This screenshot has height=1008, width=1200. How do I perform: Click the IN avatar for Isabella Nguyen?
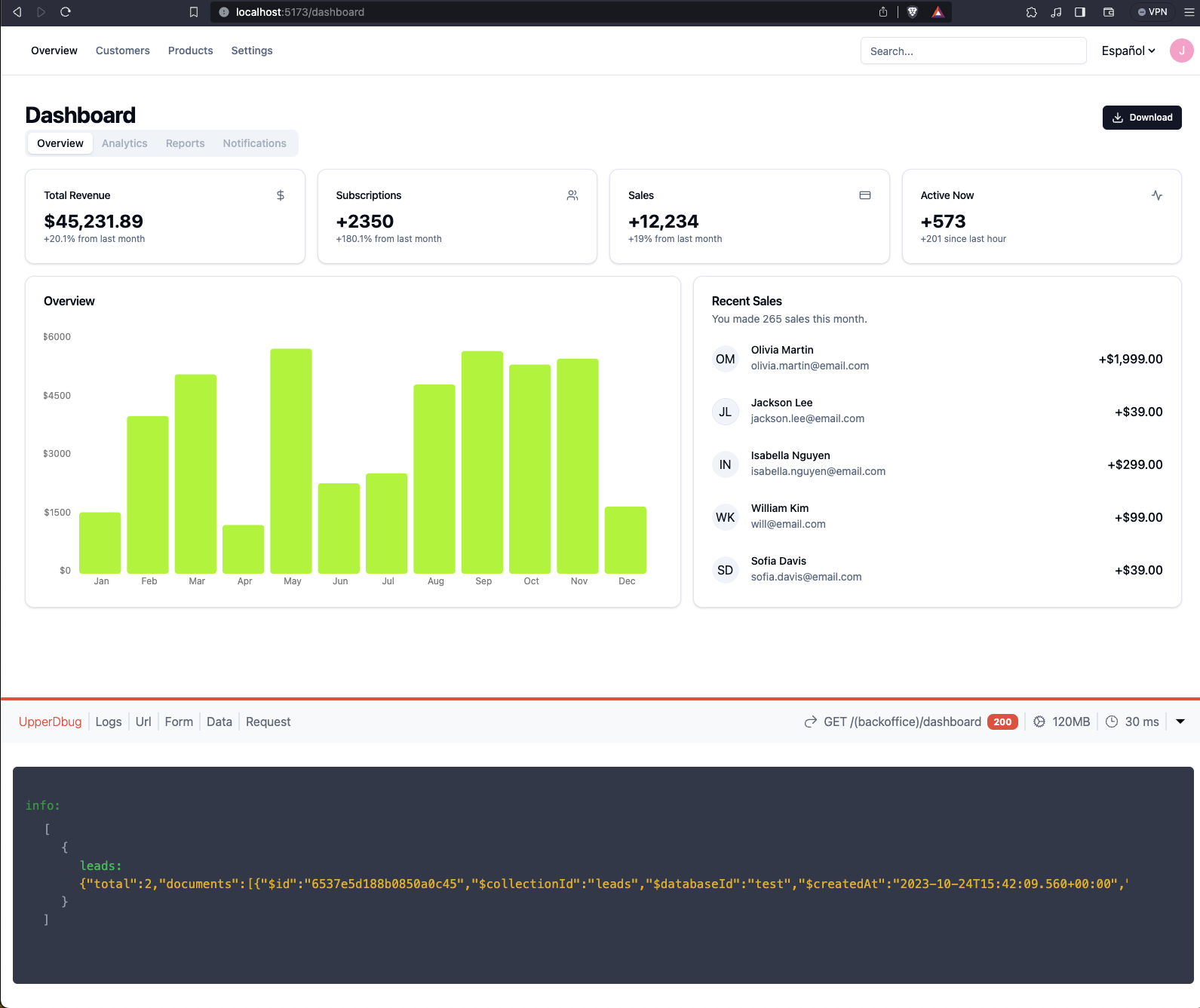click(726, 464)
